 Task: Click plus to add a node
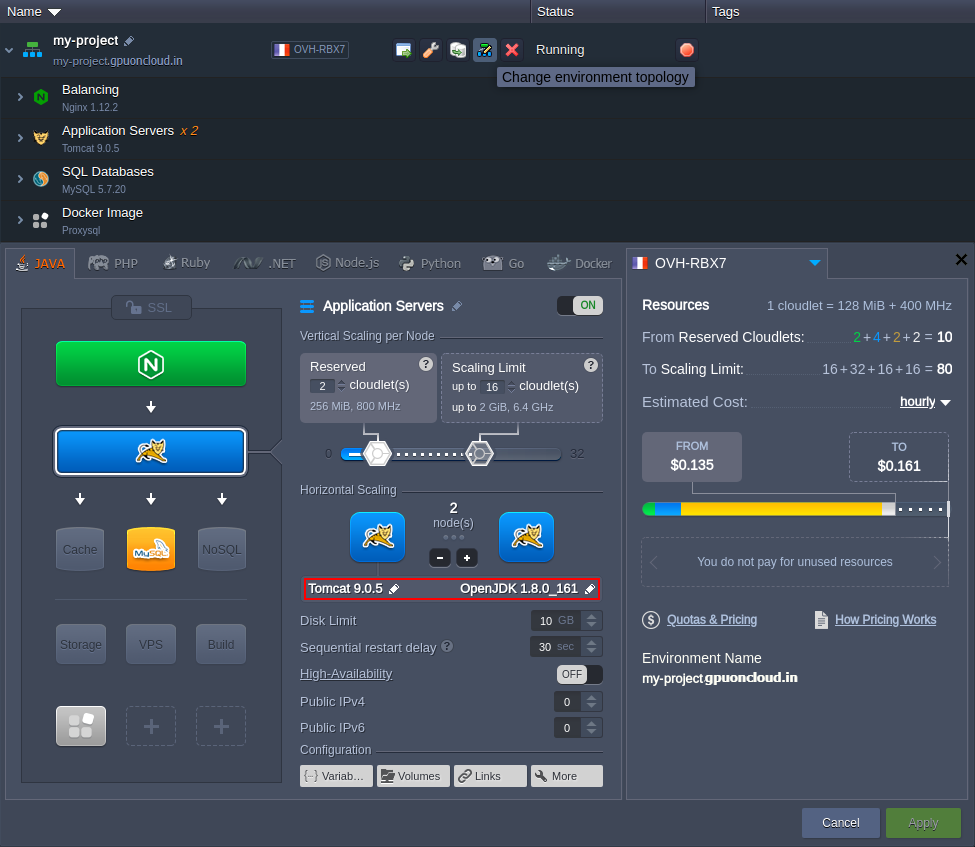pos(466,557)
